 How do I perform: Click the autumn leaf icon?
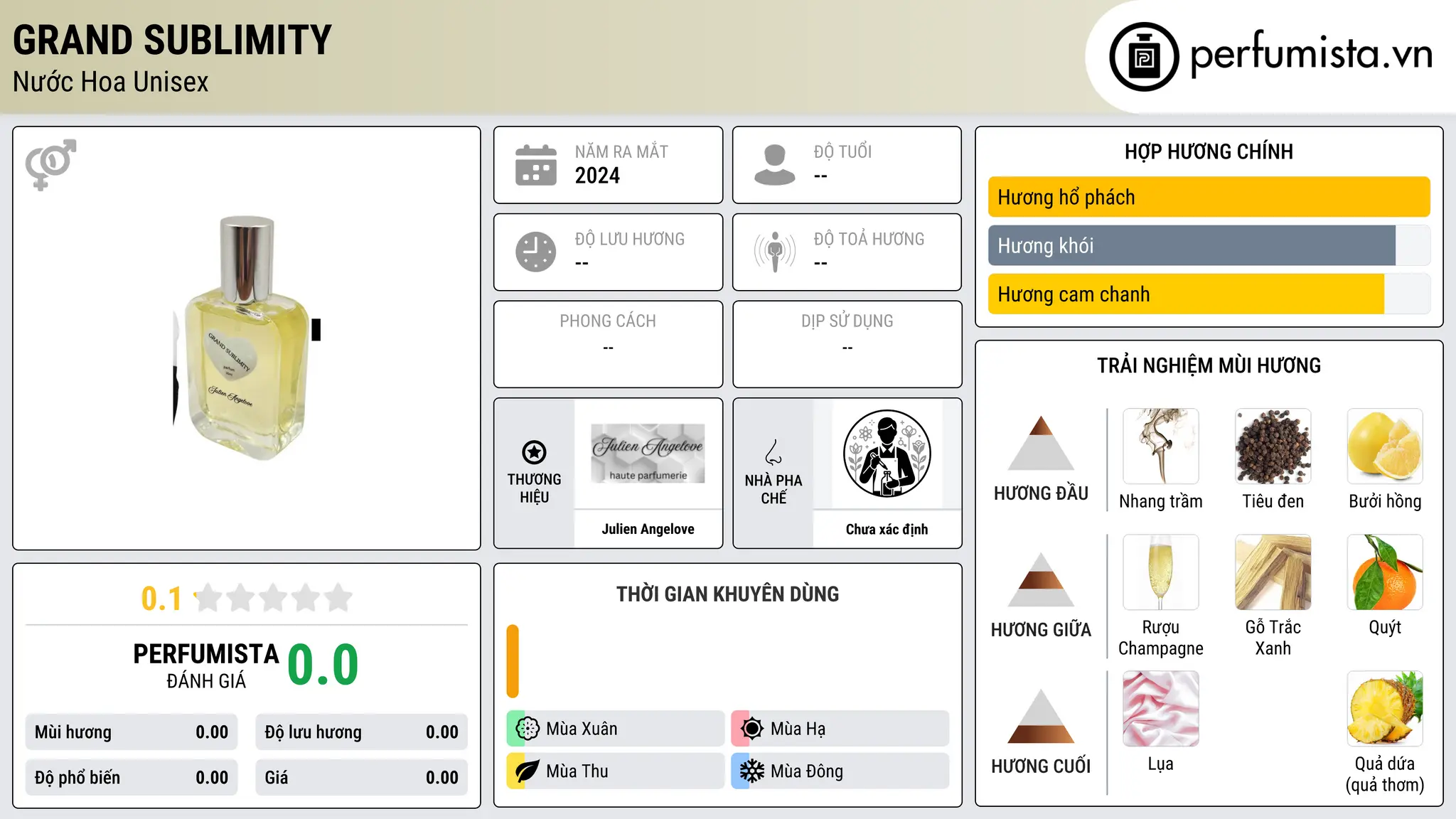pos(527,771)
